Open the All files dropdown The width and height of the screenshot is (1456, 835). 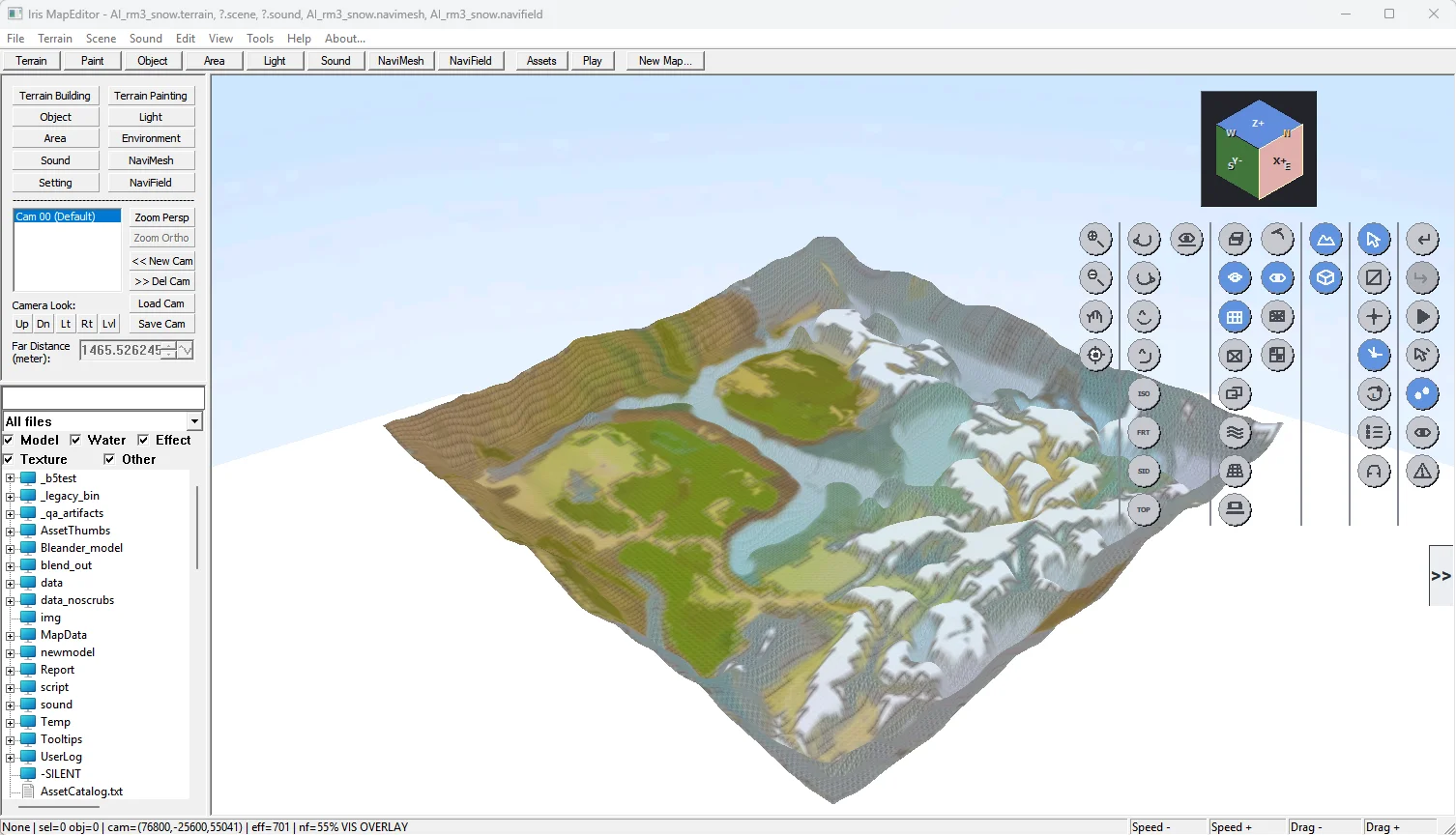point(194,421)
